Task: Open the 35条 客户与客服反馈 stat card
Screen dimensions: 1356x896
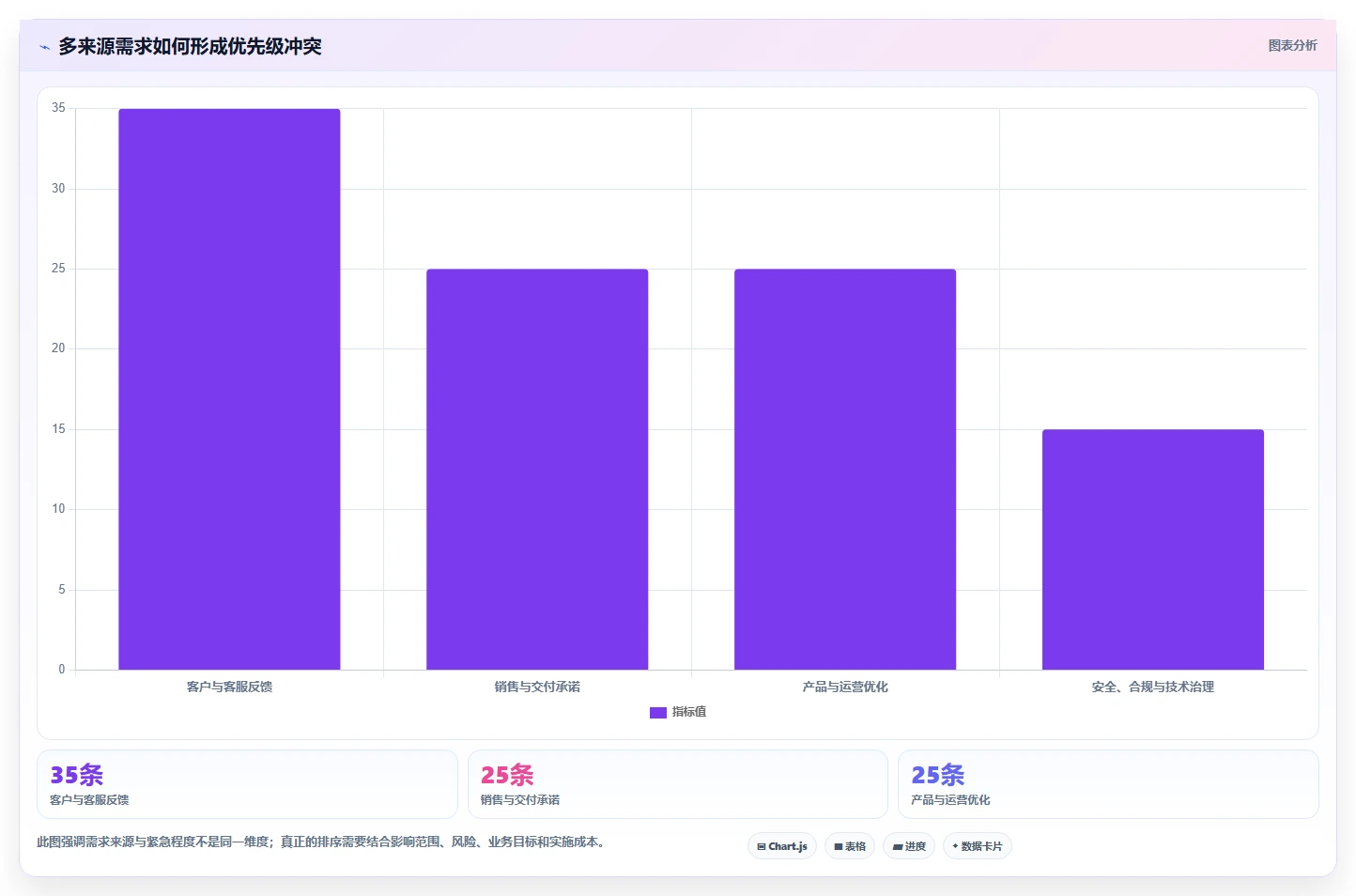Action: click(247, 784)
